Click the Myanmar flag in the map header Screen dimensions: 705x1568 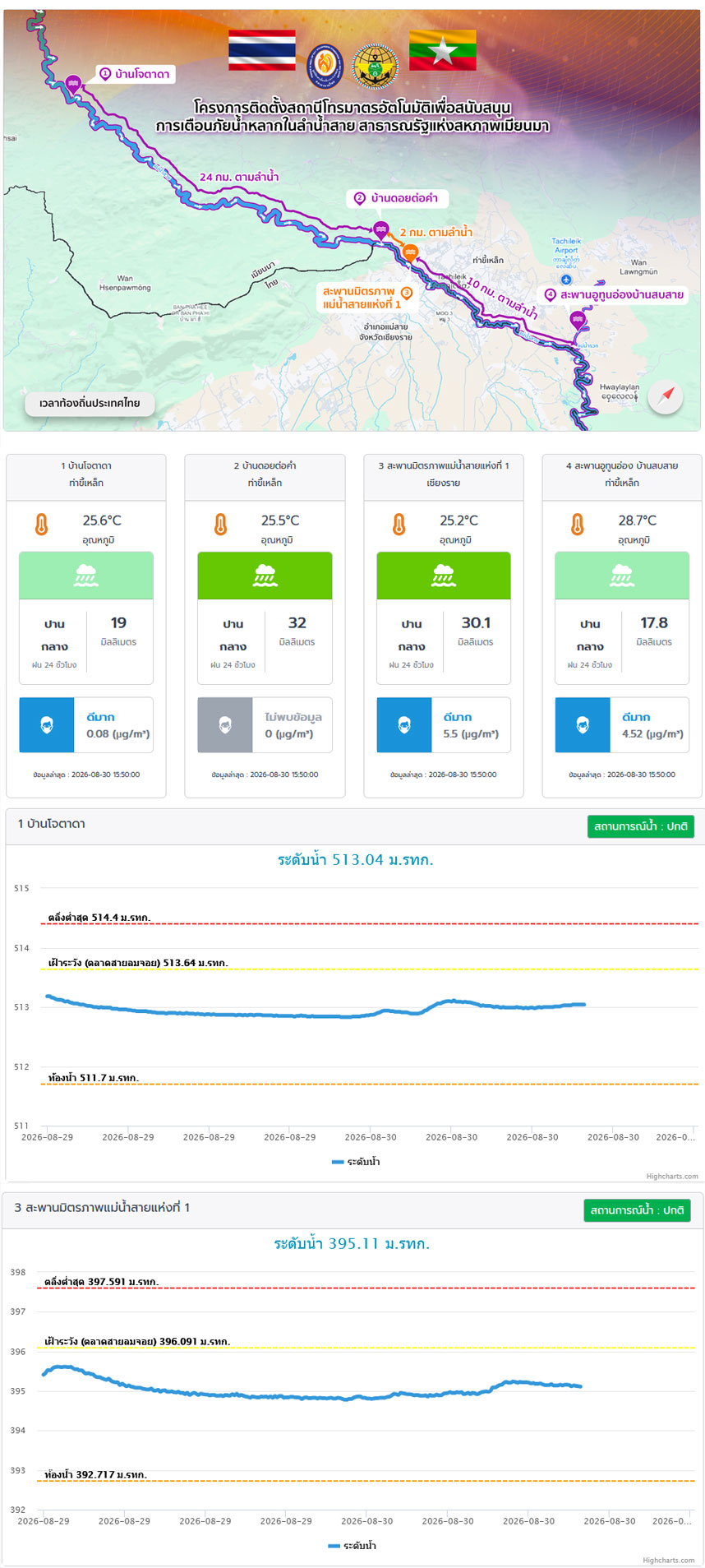click(x=442, y=49)
